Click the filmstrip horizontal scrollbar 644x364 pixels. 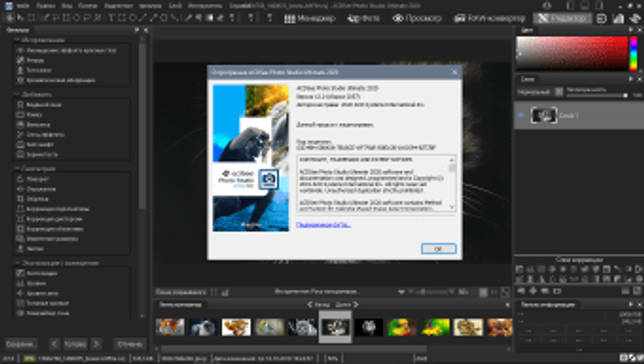(x=294, y=349)
